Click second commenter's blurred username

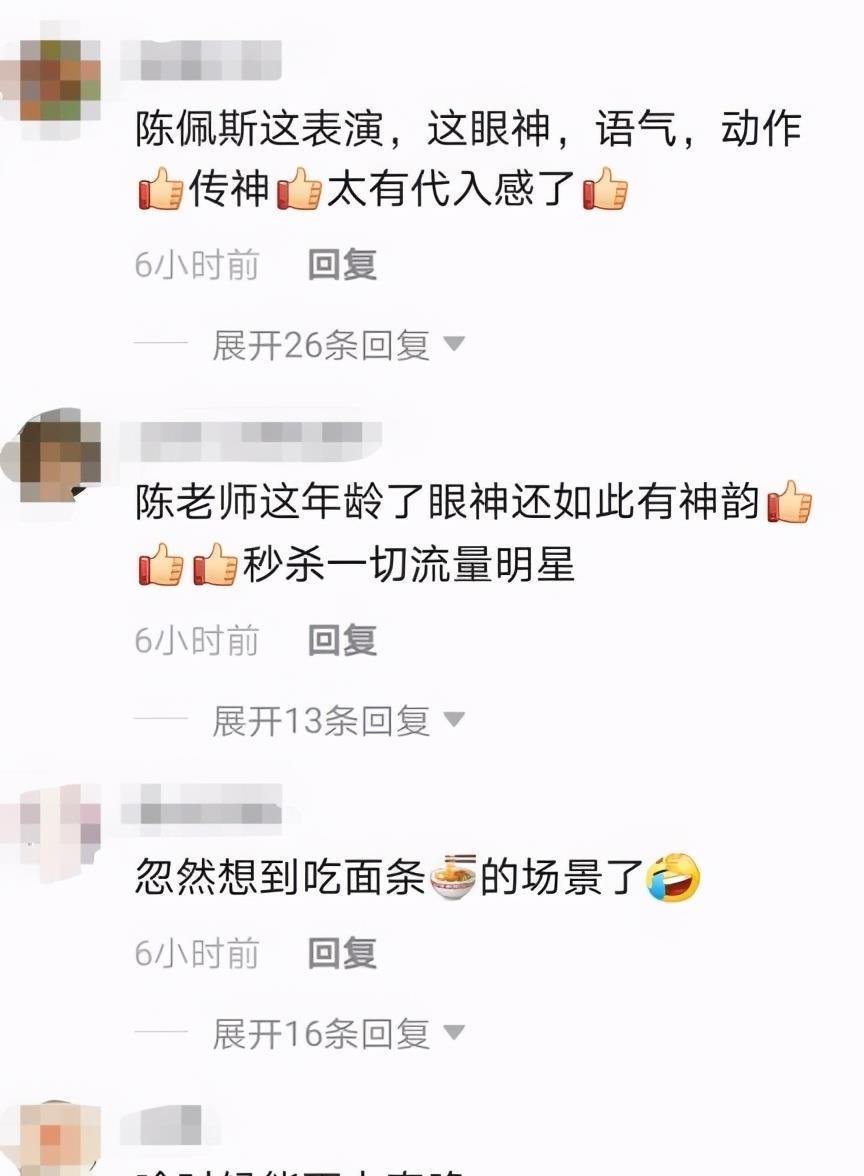click(x=251, y=436)
